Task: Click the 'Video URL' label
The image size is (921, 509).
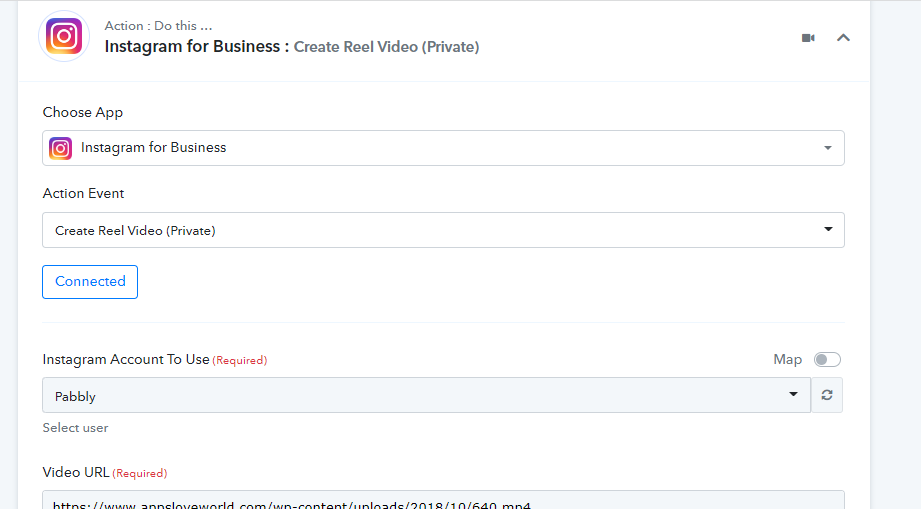Action: pyautogui.click(x=76, y=472)
